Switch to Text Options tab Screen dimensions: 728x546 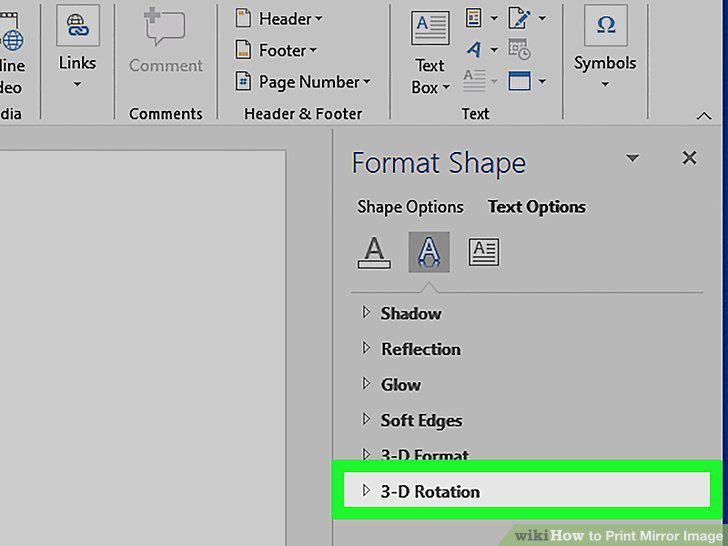[537, 207]
